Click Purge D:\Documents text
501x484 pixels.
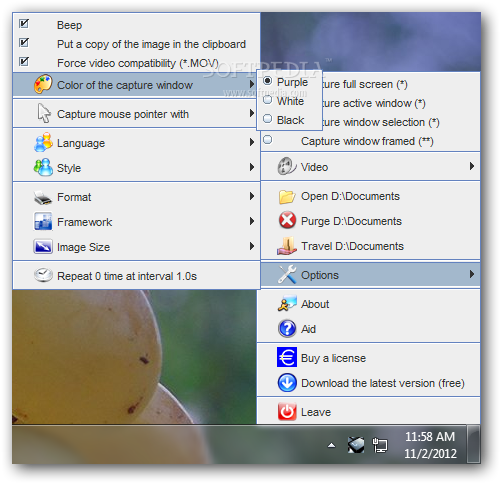351,221
